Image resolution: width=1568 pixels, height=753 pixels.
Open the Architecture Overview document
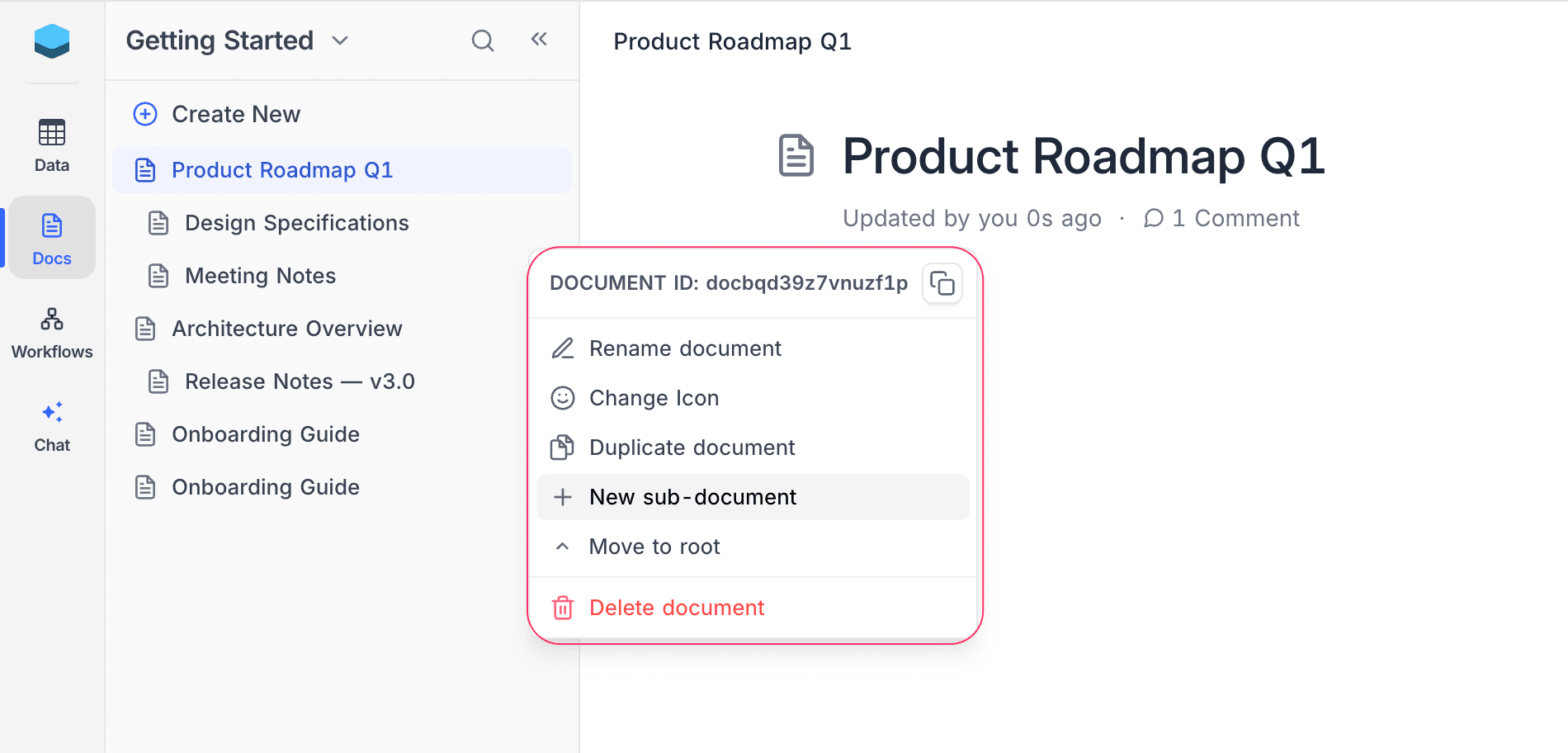[x=287, y=328]
